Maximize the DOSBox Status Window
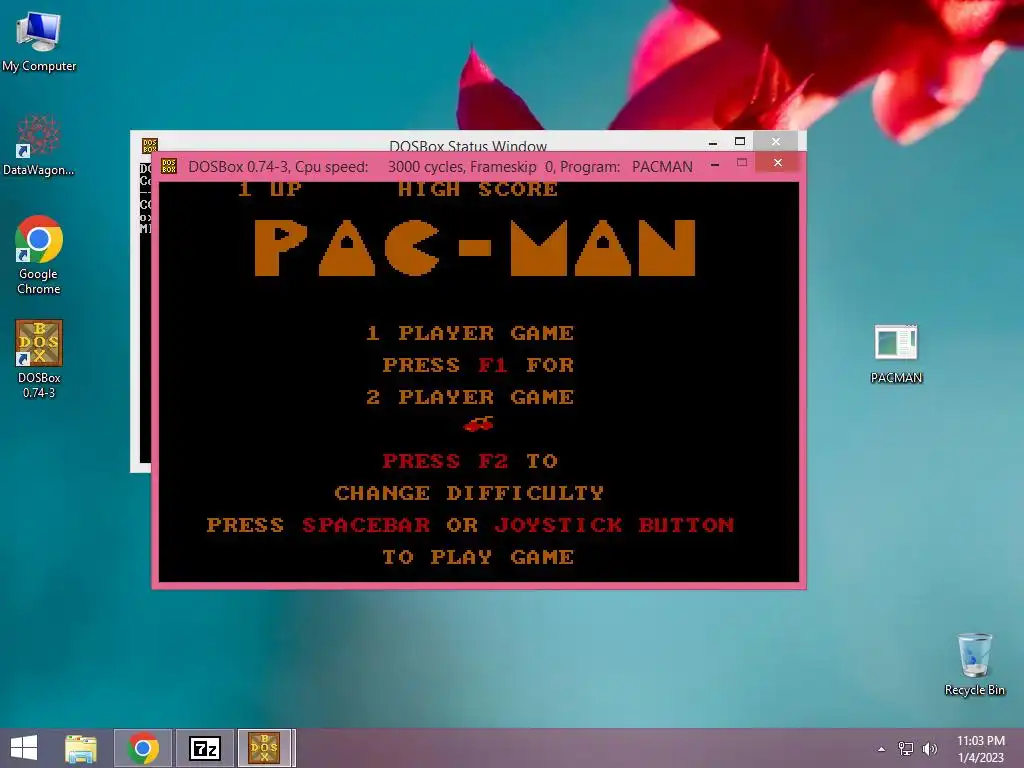The width and height of the screenshot is (1024, 768). click(x=740, y=141)
